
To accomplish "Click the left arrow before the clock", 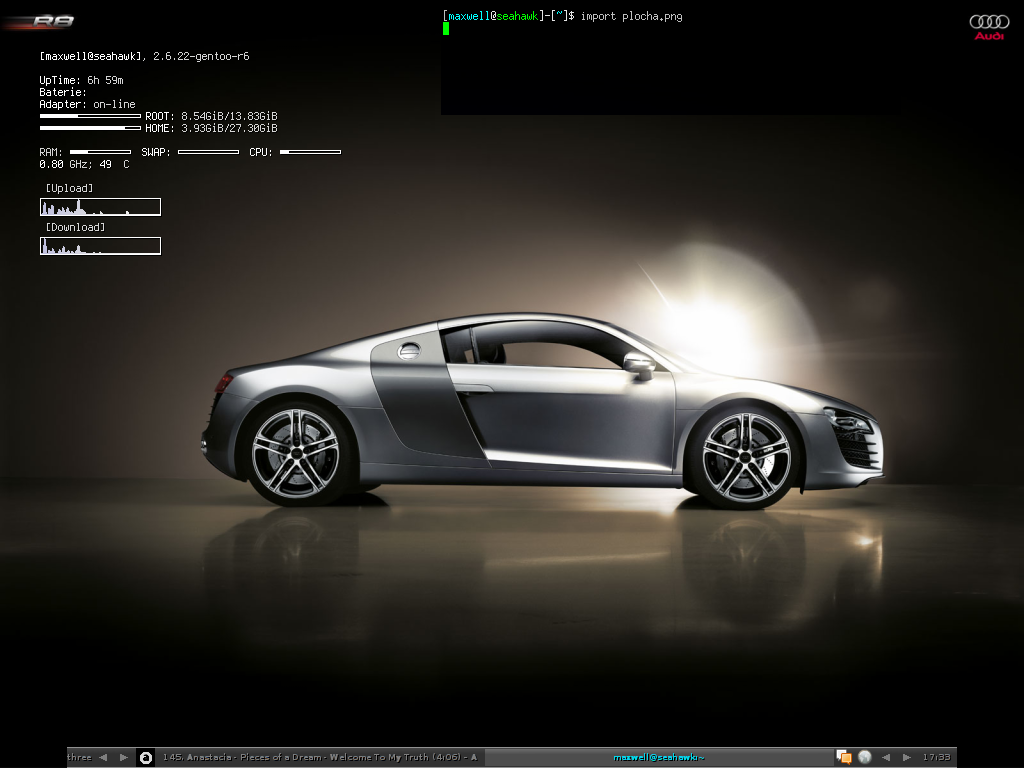I will tap(886, 757).
